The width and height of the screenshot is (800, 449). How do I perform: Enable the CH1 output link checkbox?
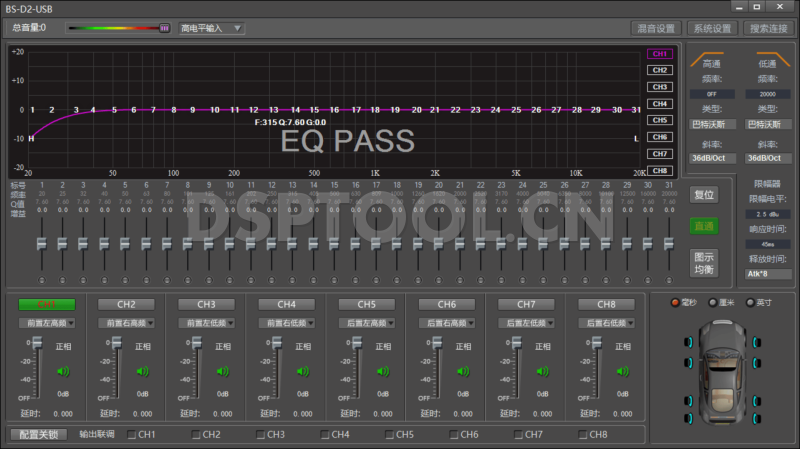(x=131, y=435)
